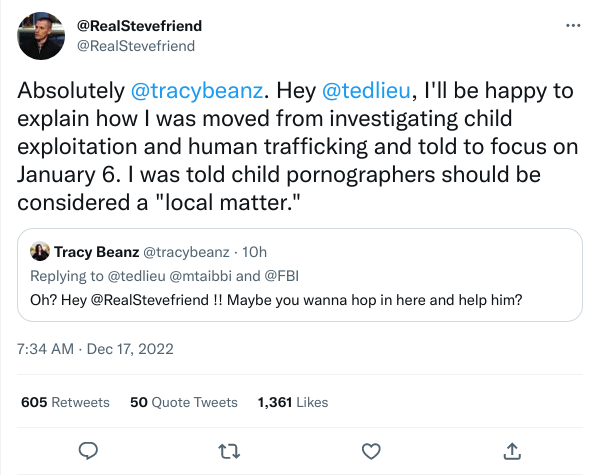Click the reply speech bubble icon
598x475 pixels.
tap(88, 451)
